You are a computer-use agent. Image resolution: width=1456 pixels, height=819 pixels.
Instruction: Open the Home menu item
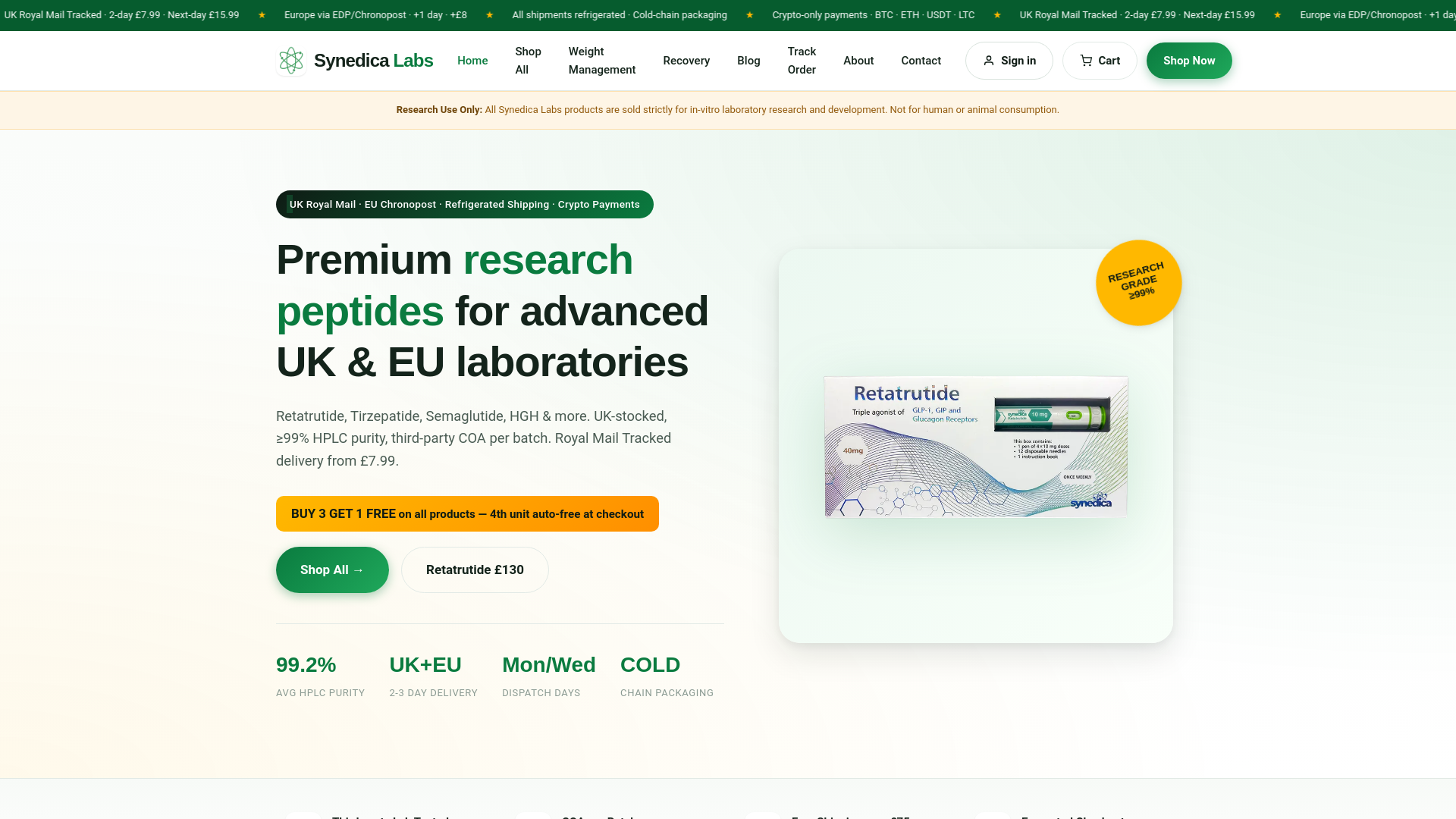(x=472, y=61)
